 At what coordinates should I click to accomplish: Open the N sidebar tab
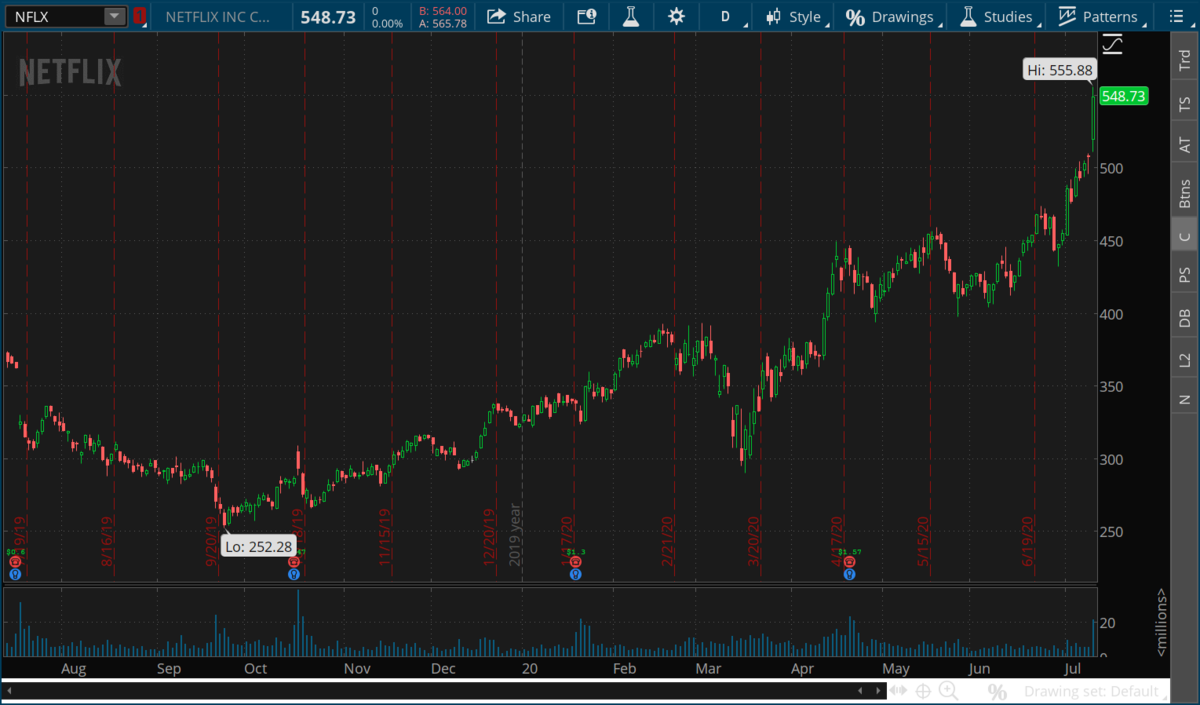[1185, 400]
